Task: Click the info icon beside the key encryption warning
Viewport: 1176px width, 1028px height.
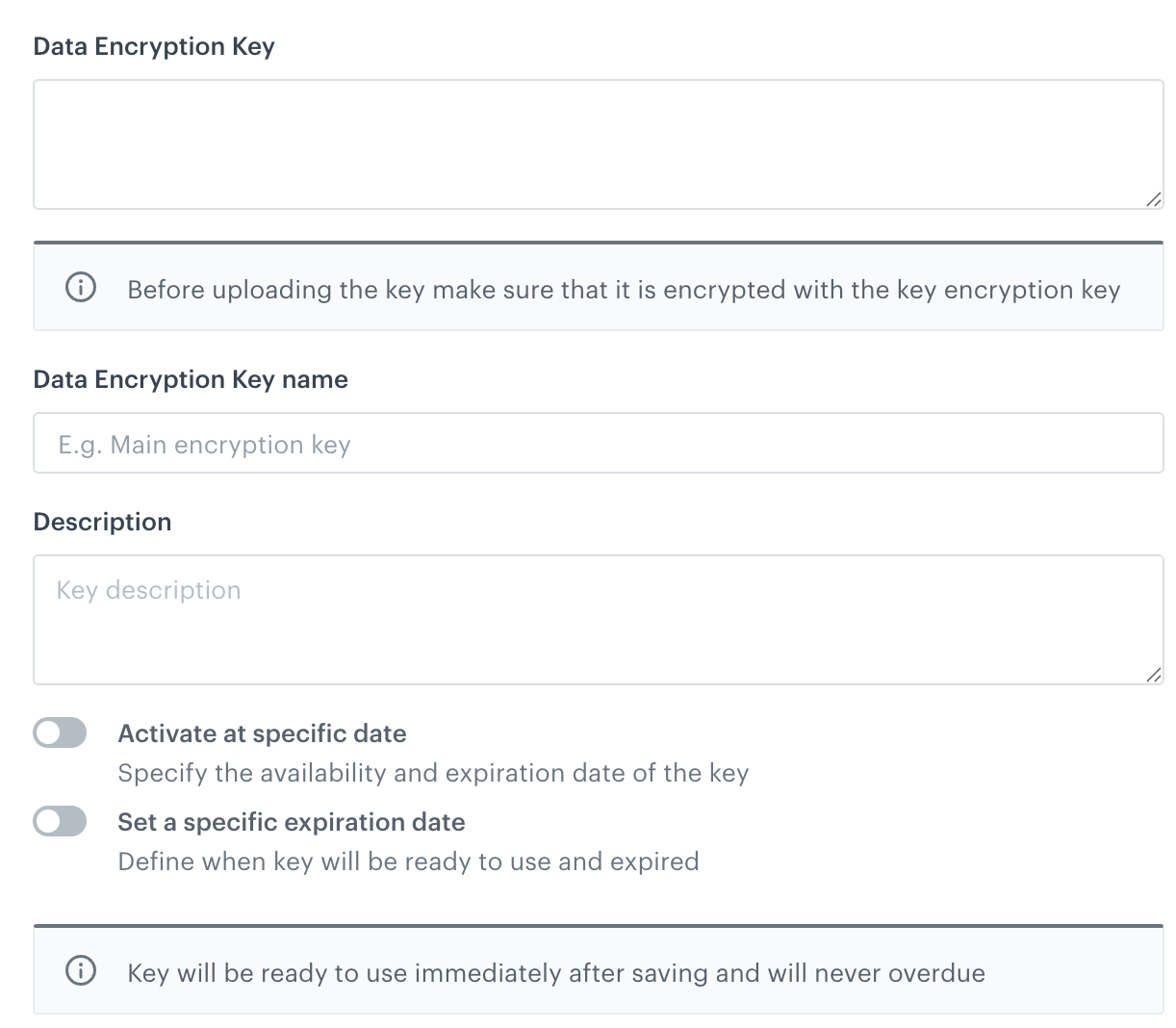Action: click(81, 287)
